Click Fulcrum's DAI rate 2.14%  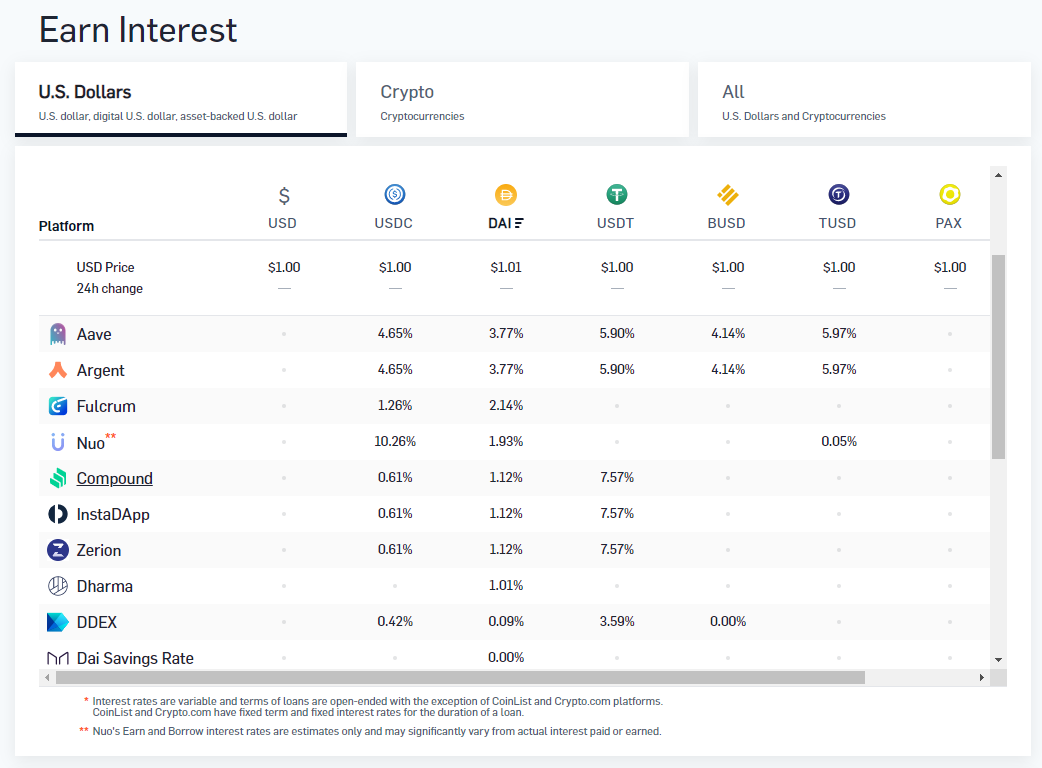(x=506, y=405)
